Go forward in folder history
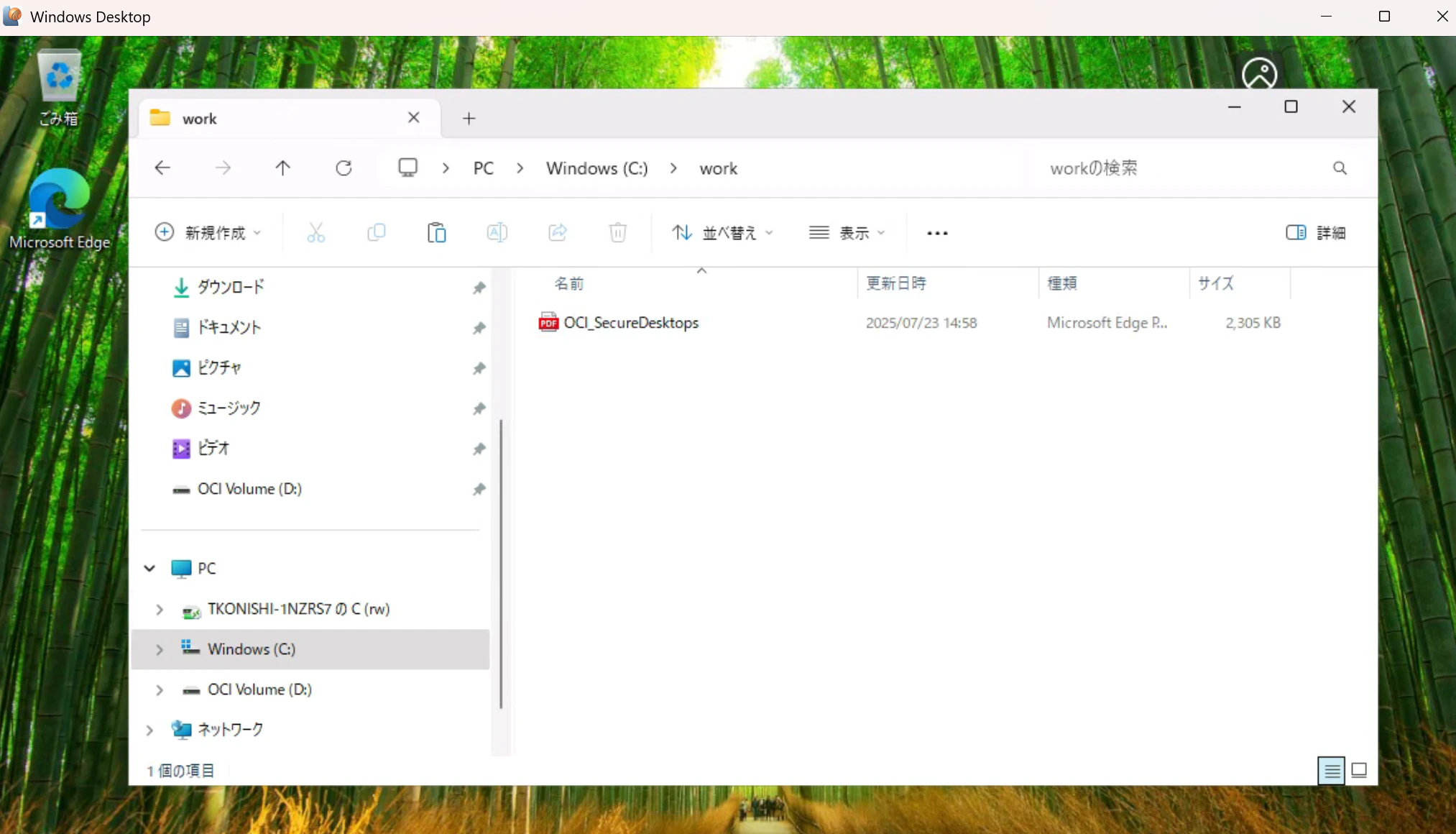The width and height of the screenshot is (1456, 834). (223, 168)
